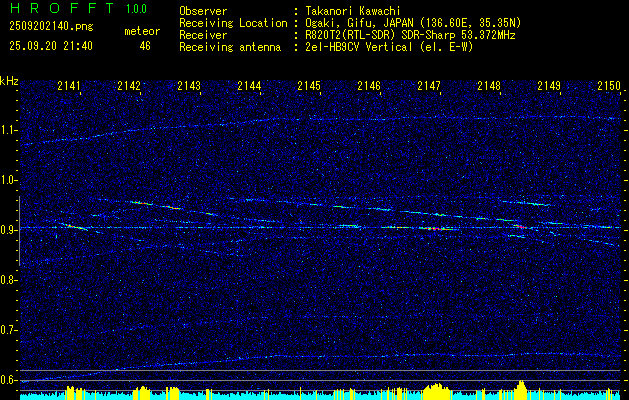Viewport: 629px width, 400px height.
Task: Select the meteor label
Action: (141, 31)
